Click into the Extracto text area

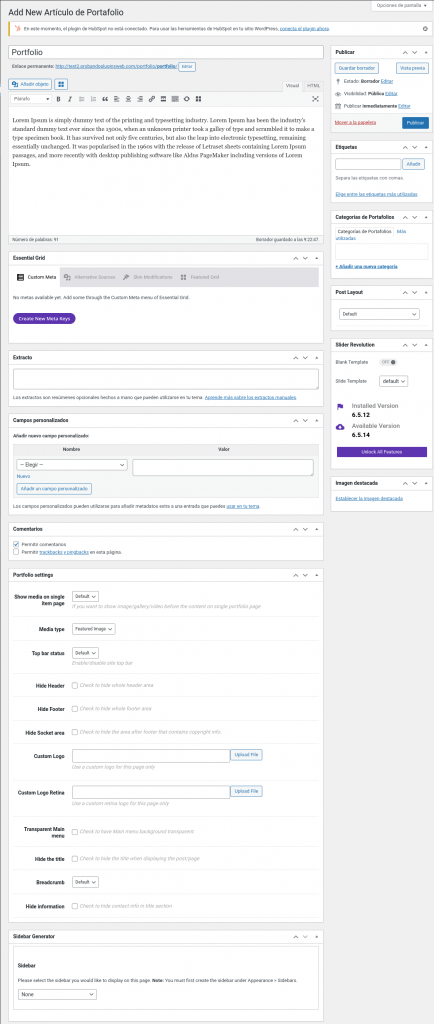click(x=166, y=379)
